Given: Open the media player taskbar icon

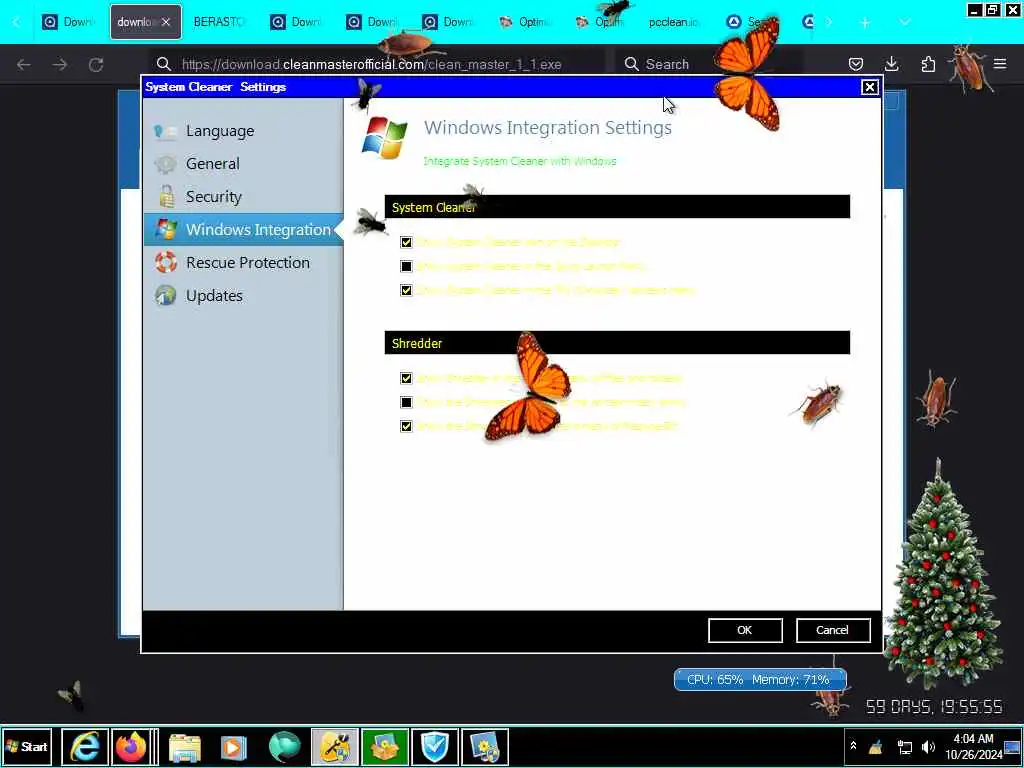Looking at the screenshot, I should click(x=233, y=746).
